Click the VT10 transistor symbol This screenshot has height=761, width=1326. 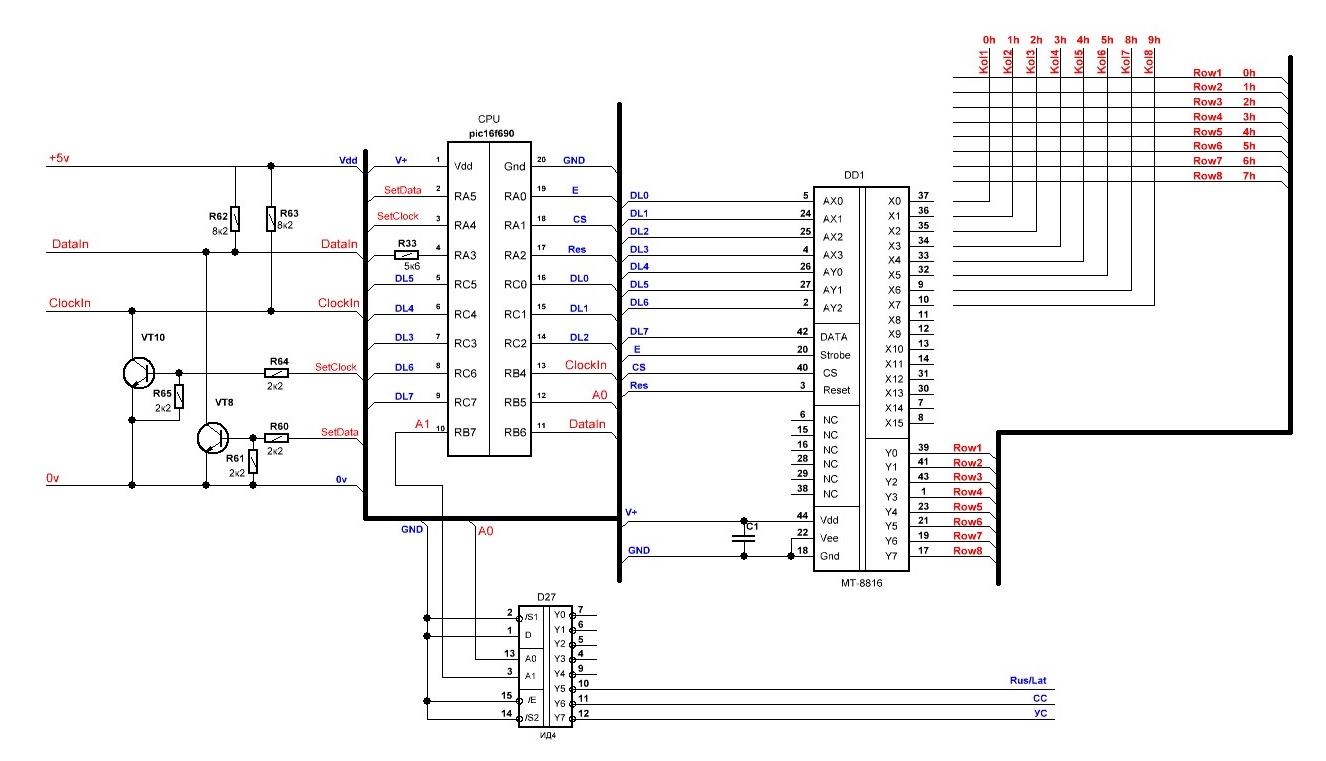click(x=137, y=372)
